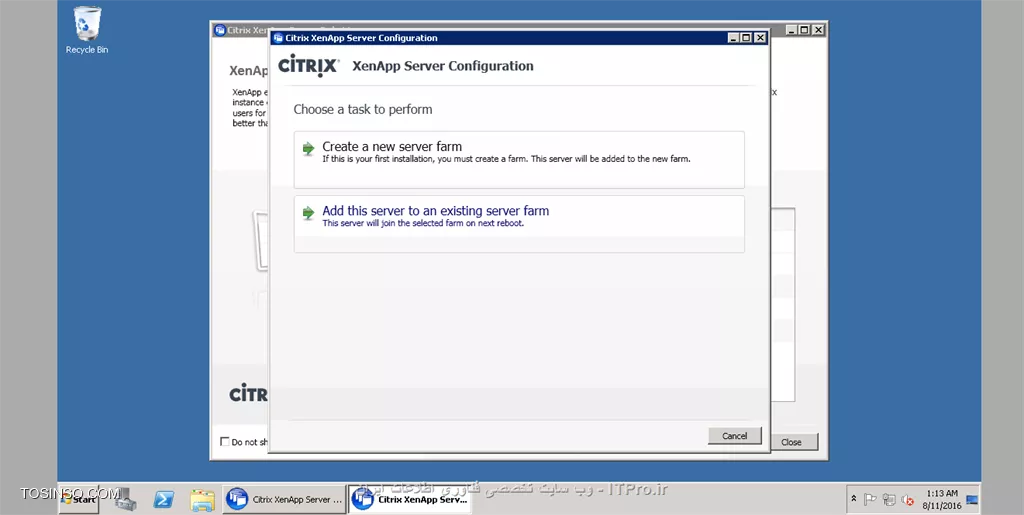This screenshot has width=1024, height=515.
Task: Click the muted speaker tray icon
Action: click(908, 500)
